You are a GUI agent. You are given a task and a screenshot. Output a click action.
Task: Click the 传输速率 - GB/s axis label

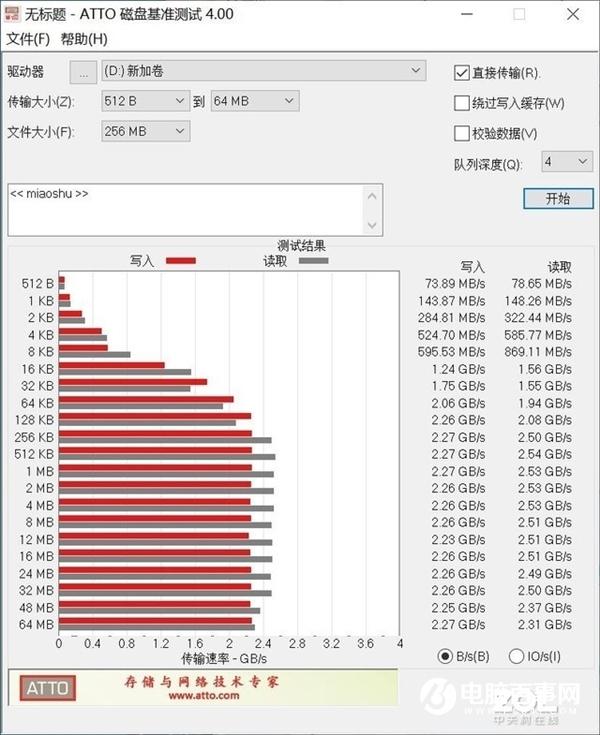224,659
